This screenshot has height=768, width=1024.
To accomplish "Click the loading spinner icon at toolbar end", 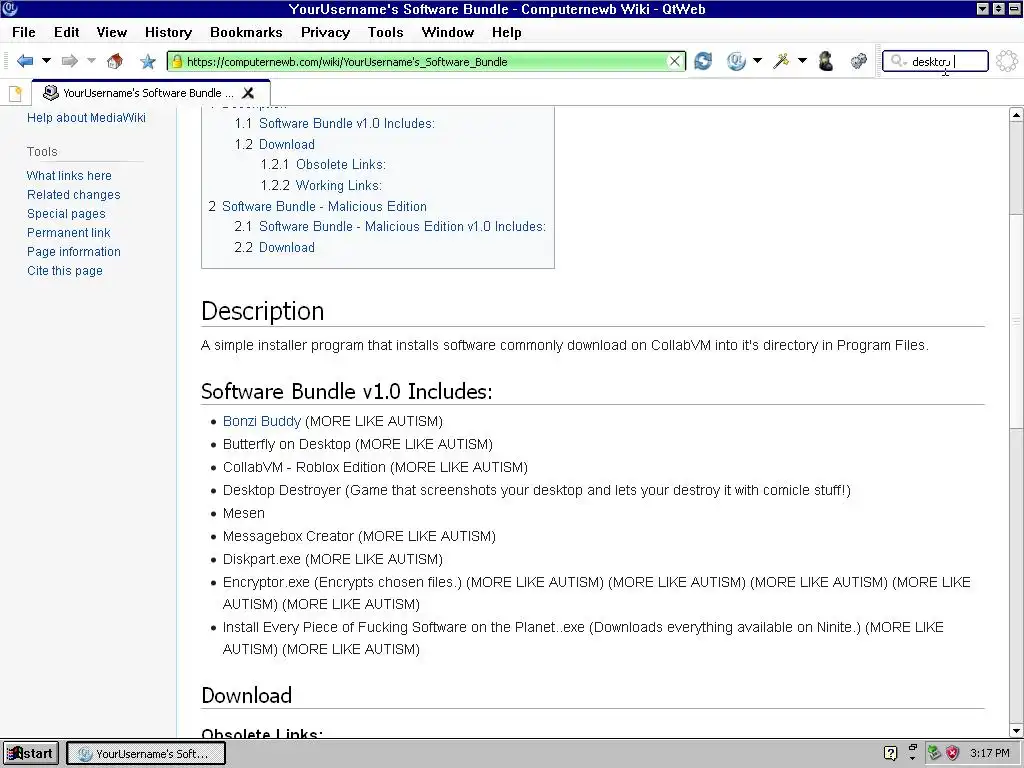I will [x=1006, y=61].
